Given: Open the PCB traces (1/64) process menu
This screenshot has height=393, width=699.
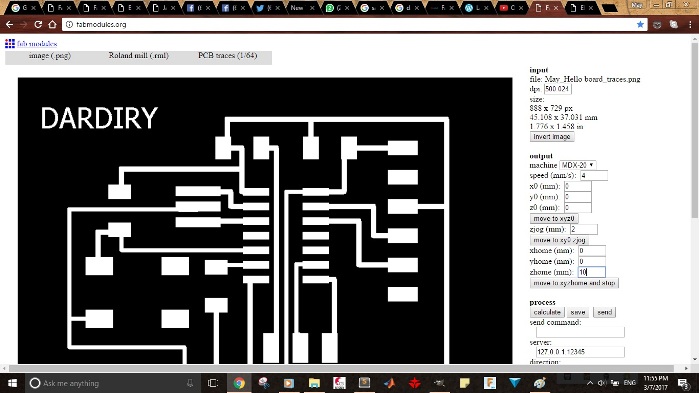Looking at the screenshot, I should pyautogui.click(x=227, y=56).
